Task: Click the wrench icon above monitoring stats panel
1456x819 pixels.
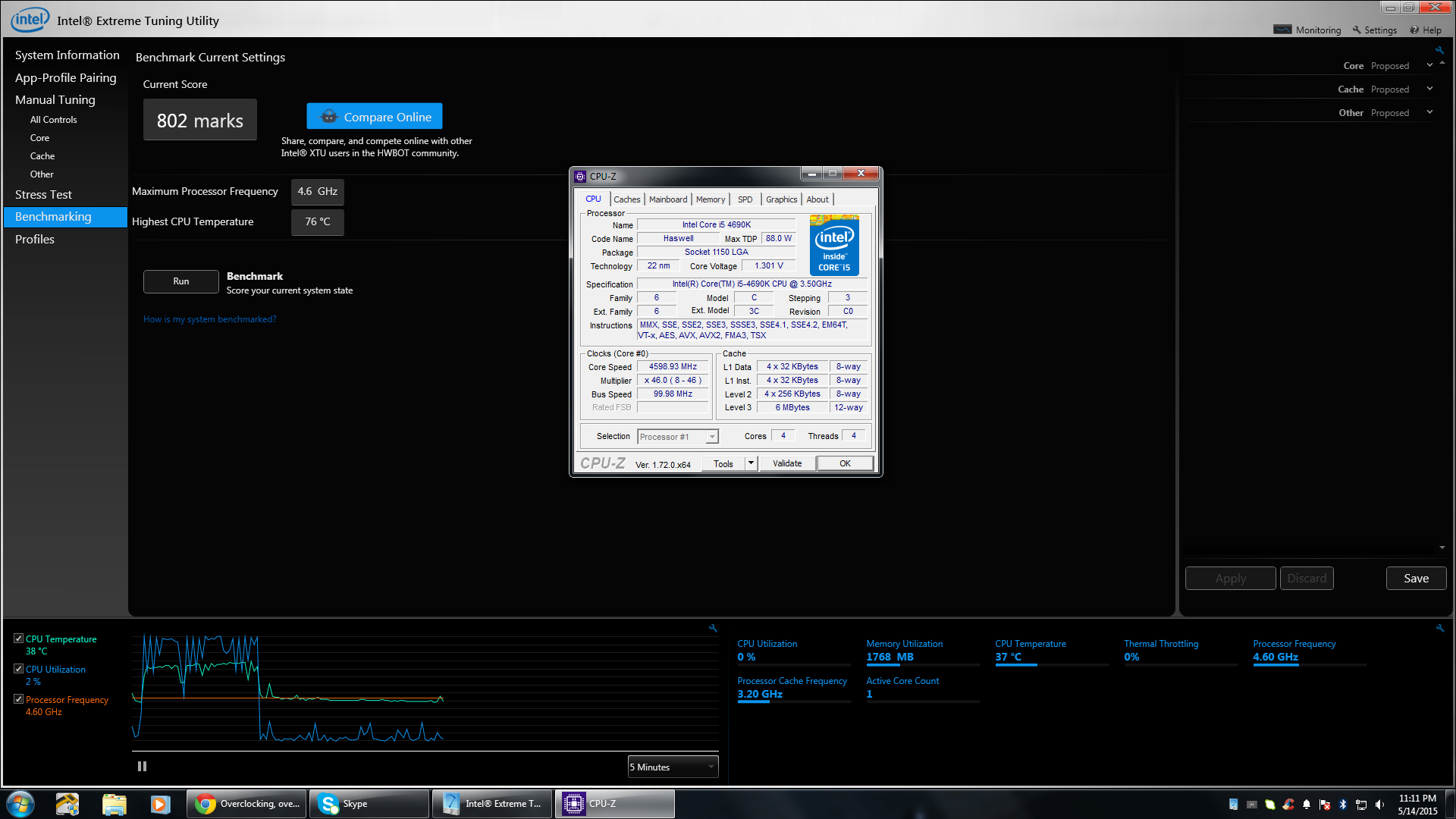Action: coord(1440,628)
